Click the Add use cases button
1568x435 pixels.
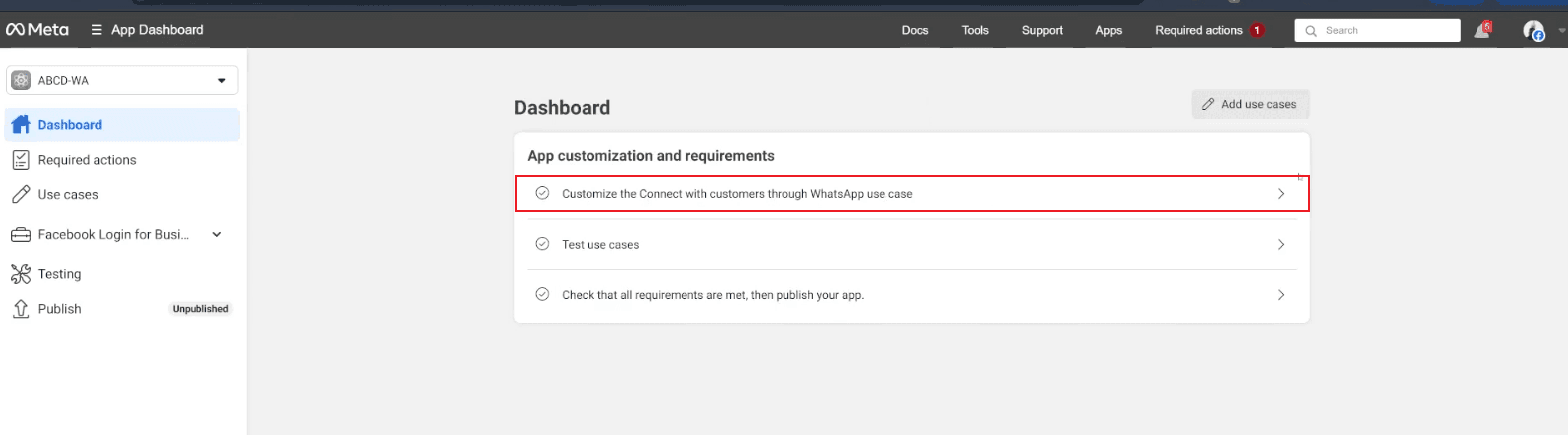(x=1250, y=104)
